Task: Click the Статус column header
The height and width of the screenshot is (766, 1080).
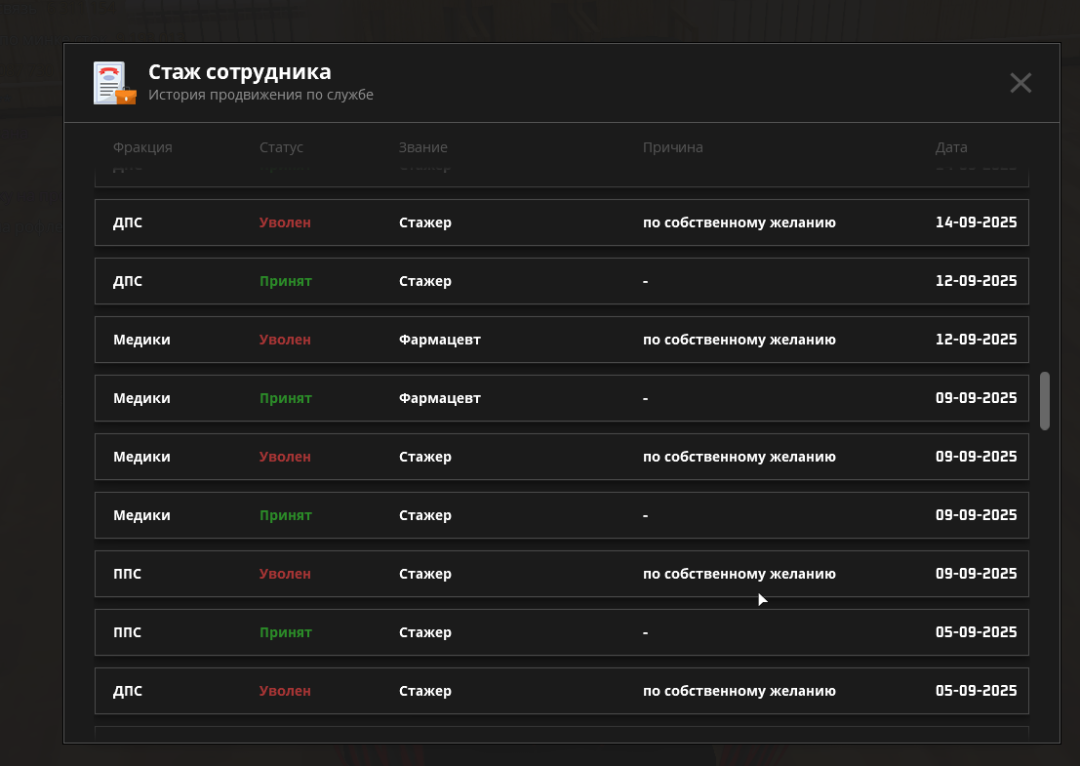Action: (281, 147)
